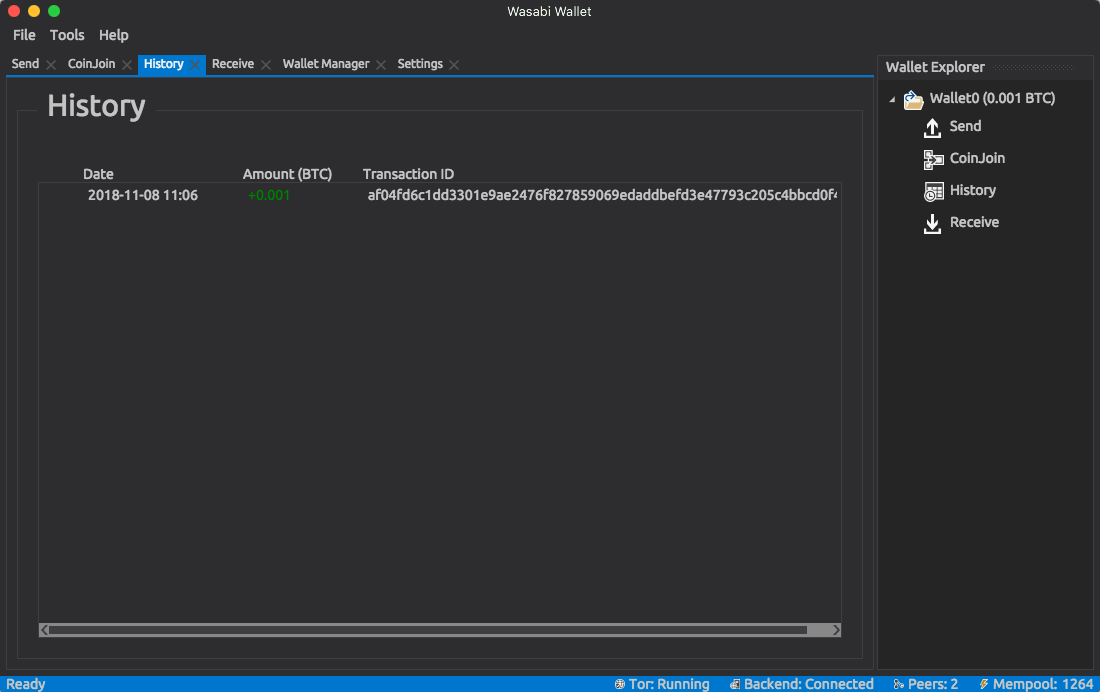Open the Wallet Manager tab
The height and width of the screenshot is (692, 1100).
tap(326, 64)
